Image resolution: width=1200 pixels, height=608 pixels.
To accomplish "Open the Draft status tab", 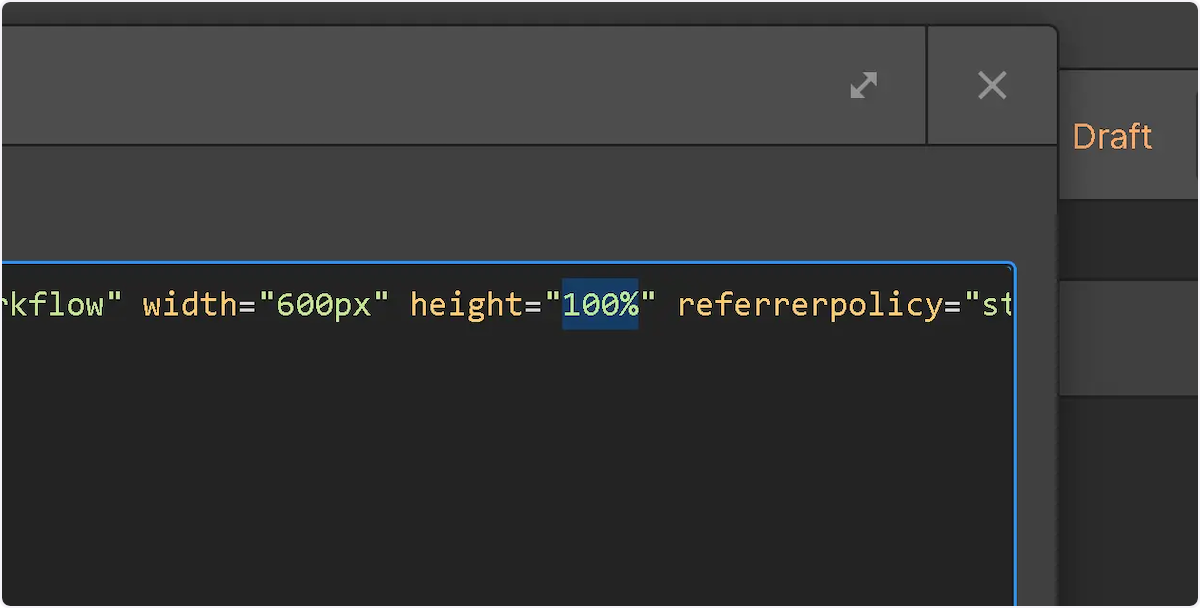I will point(1112,137).
